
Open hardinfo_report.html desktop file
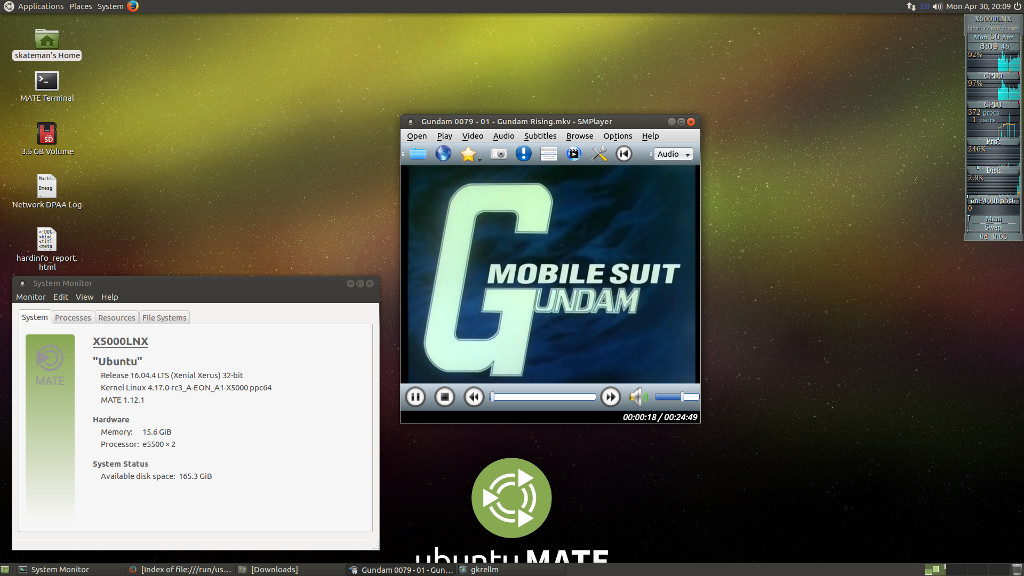(x=46, y=249)
